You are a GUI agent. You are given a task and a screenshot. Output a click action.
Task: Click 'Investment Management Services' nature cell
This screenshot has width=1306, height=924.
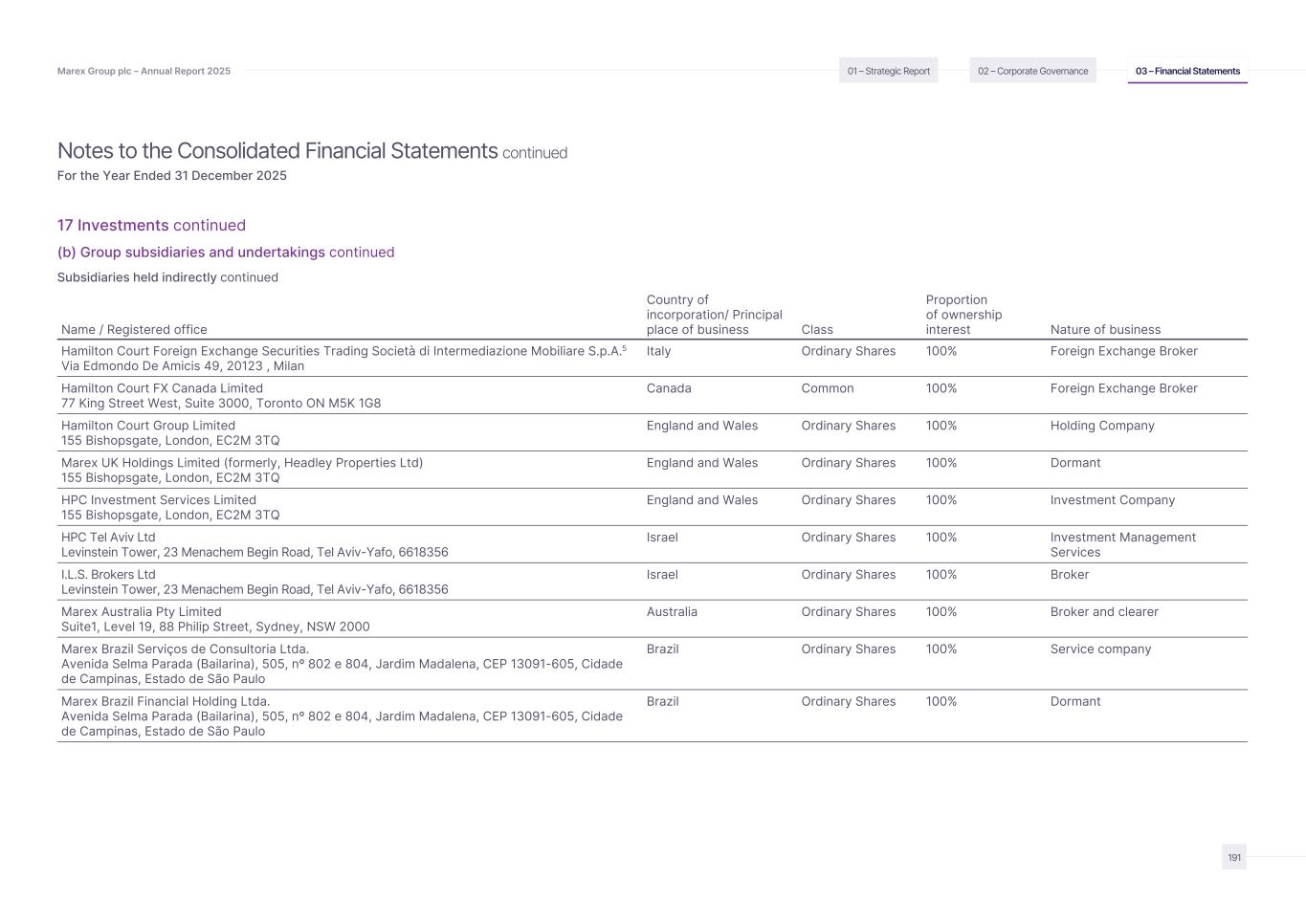tap(1123, 545)
